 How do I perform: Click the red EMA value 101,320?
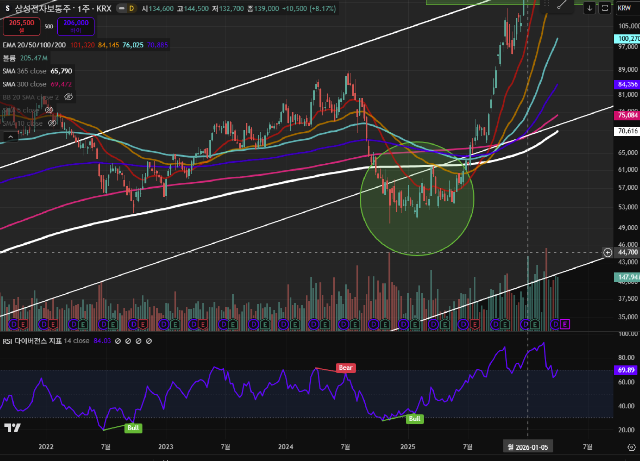[82, 45]
